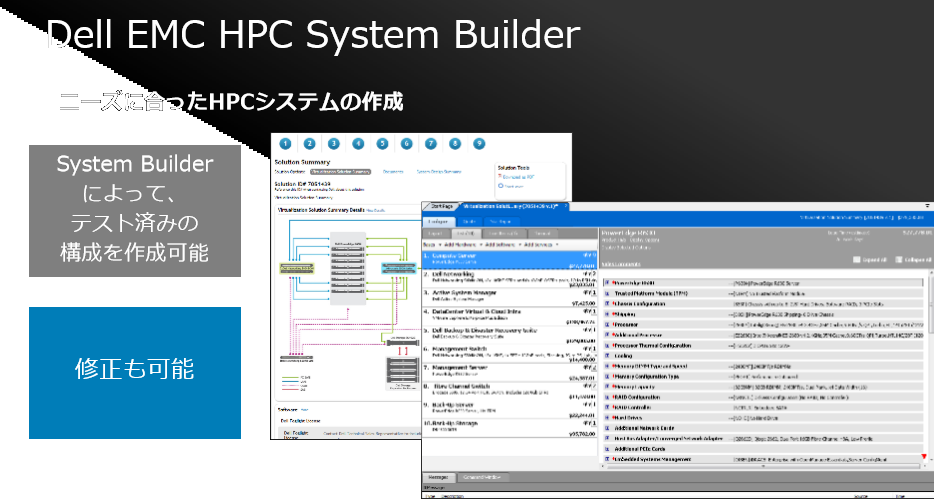Select item 5 Dell Backup & Disaster Recovery Suite
This screenshot has height=499, width=934.
click(509, 335)
